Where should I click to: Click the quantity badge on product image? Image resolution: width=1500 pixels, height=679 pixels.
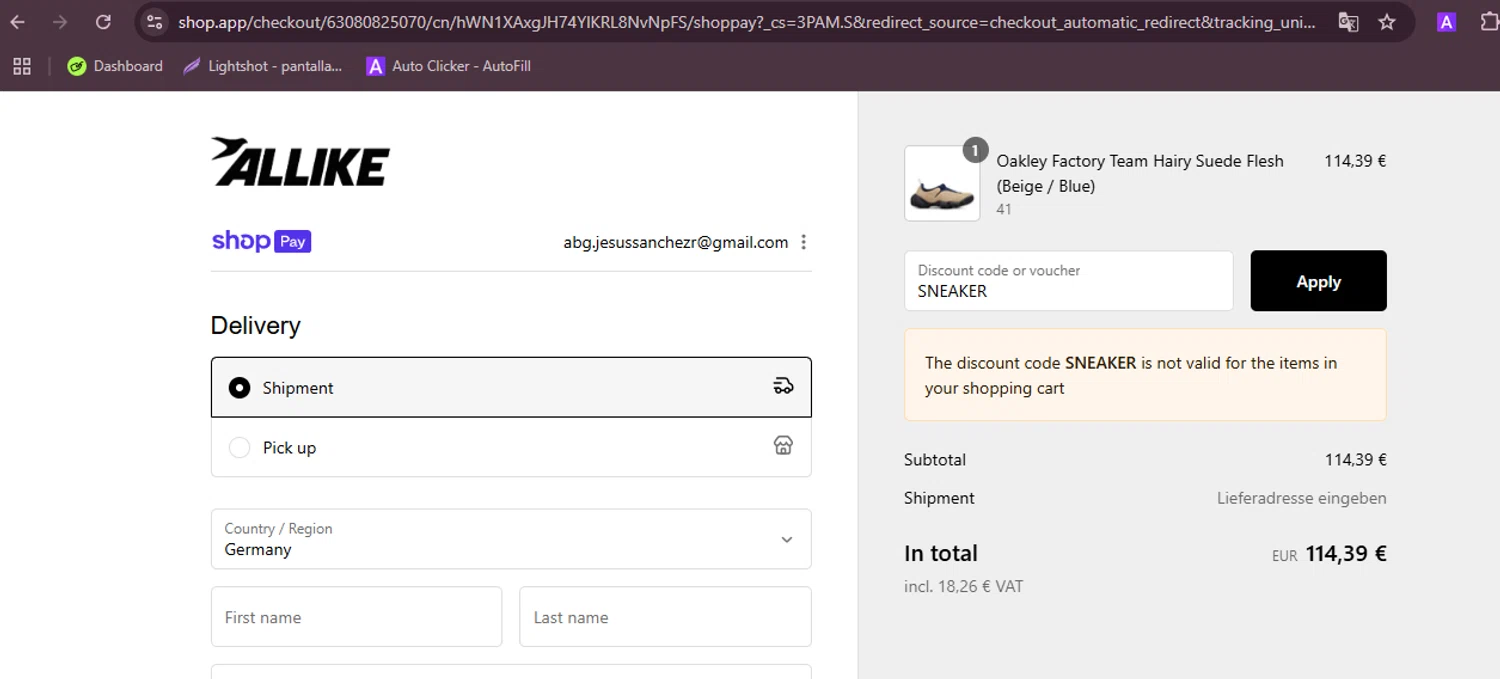pyautogui.click(x=975, y=150)
